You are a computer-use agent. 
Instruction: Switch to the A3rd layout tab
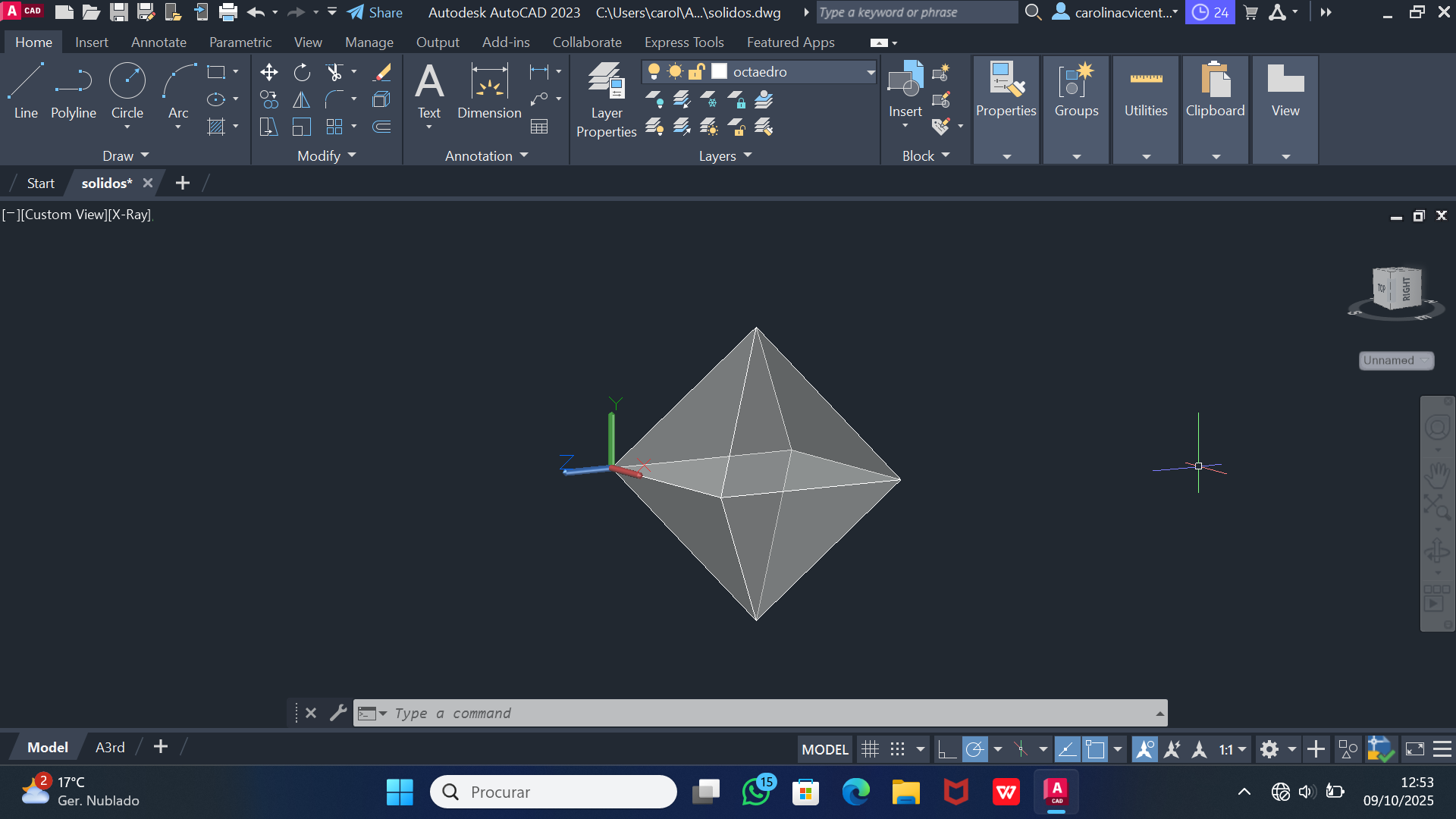coord(110,748)
